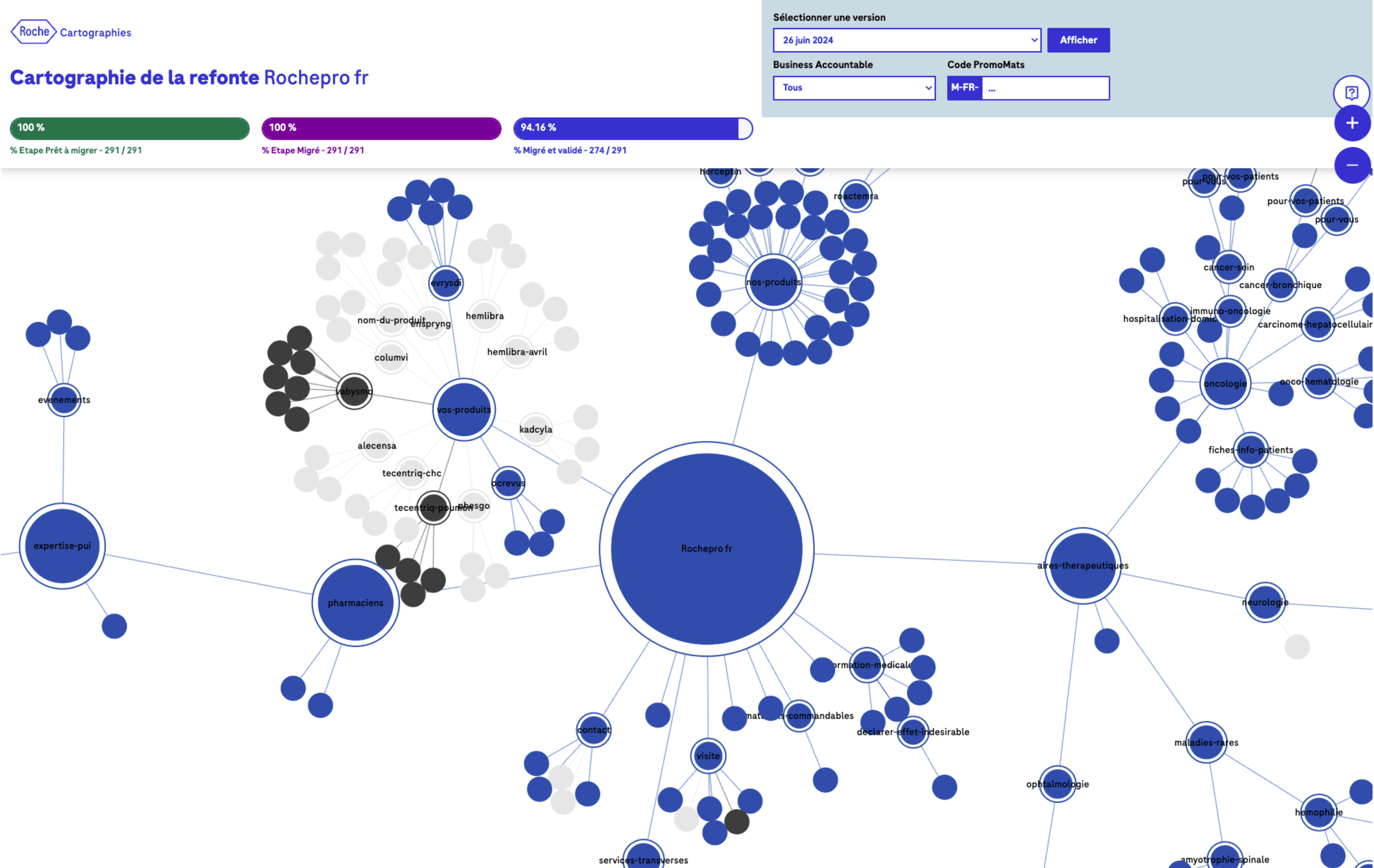
Task: Select the immuno-oncologie node
Action: [1230, 311]
